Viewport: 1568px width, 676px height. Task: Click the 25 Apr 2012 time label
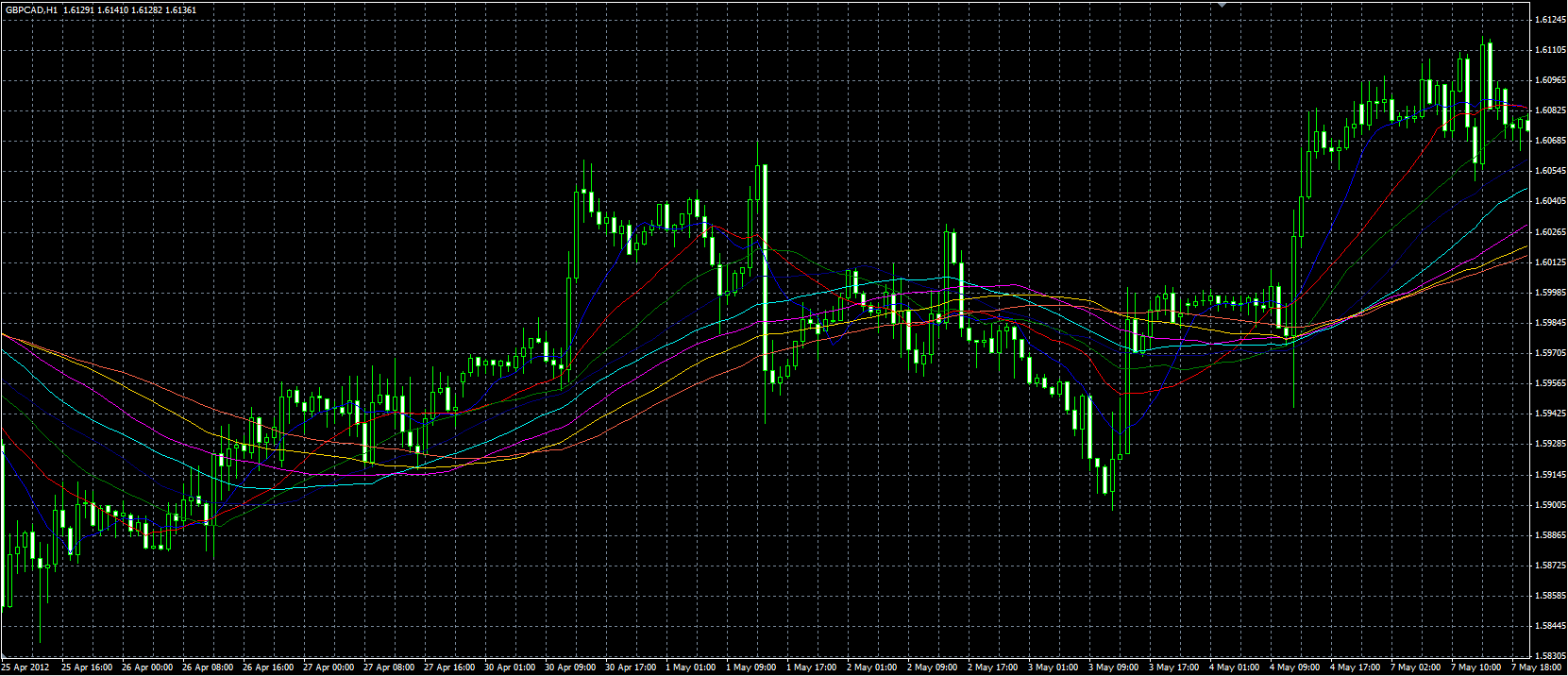point(25,668)
